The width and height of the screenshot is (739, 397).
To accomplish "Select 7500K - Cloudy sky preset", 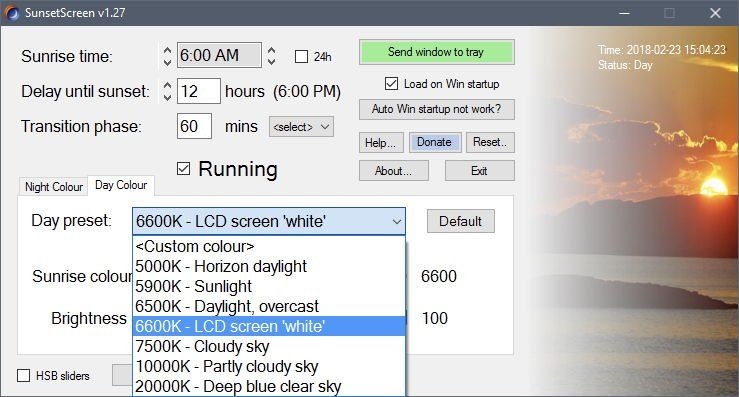I will pyautogui.click(x=269, y=347).
